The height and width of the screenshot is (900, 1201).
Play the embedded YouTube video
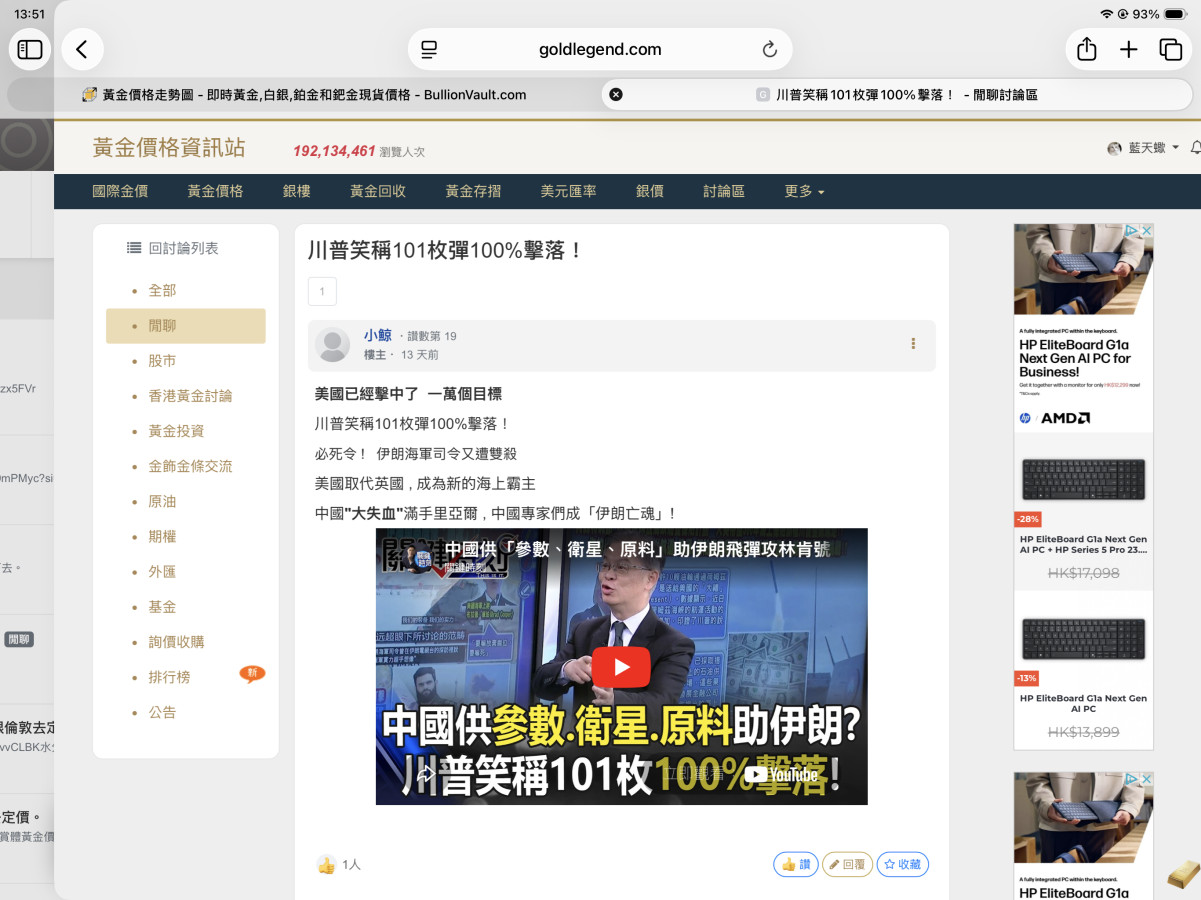621,667
